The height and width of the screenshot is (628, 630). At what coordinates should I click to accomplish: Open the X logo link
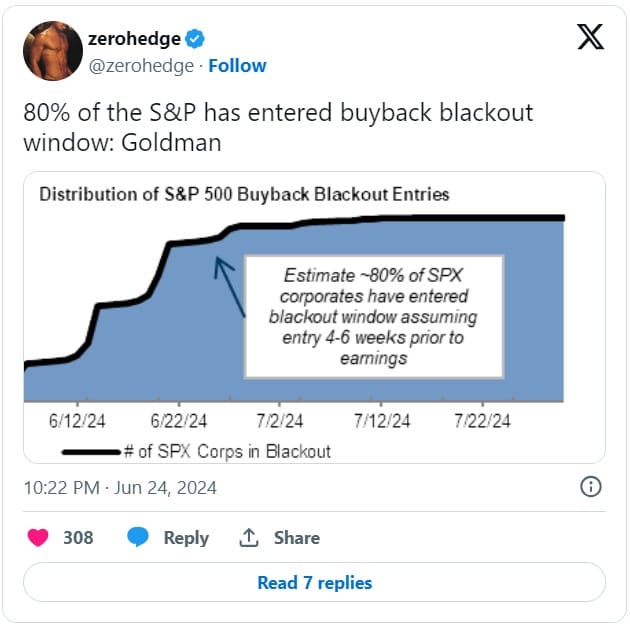pyautogui.click(x=590, y=37)
